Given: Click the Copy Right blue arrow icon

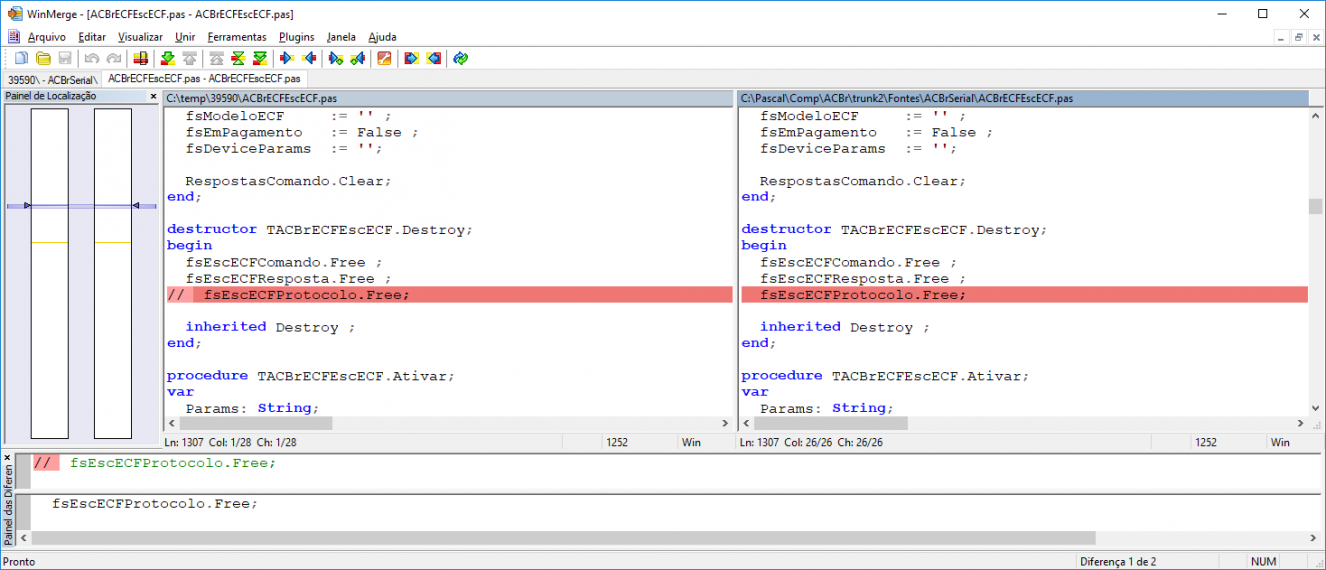Looking at the screenshot, I should [287, 58].
